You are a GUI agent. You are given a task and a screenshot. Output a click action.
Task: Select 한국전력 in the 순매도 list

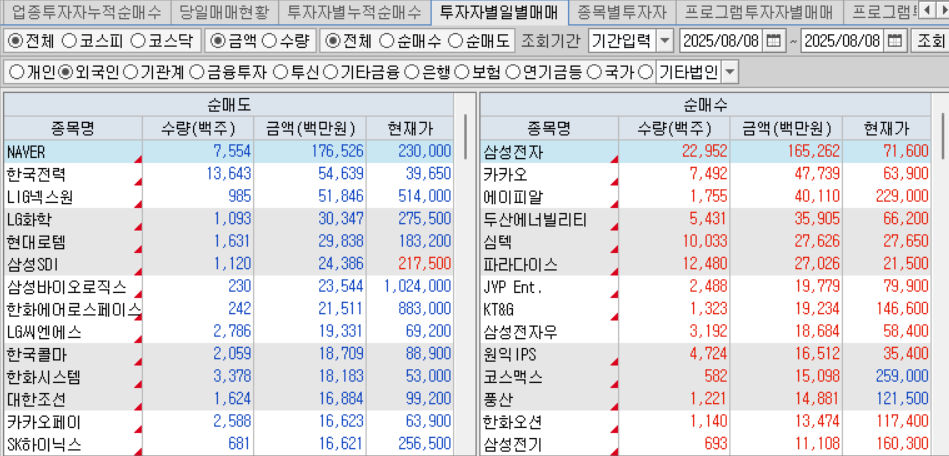[x=36, y=174]
